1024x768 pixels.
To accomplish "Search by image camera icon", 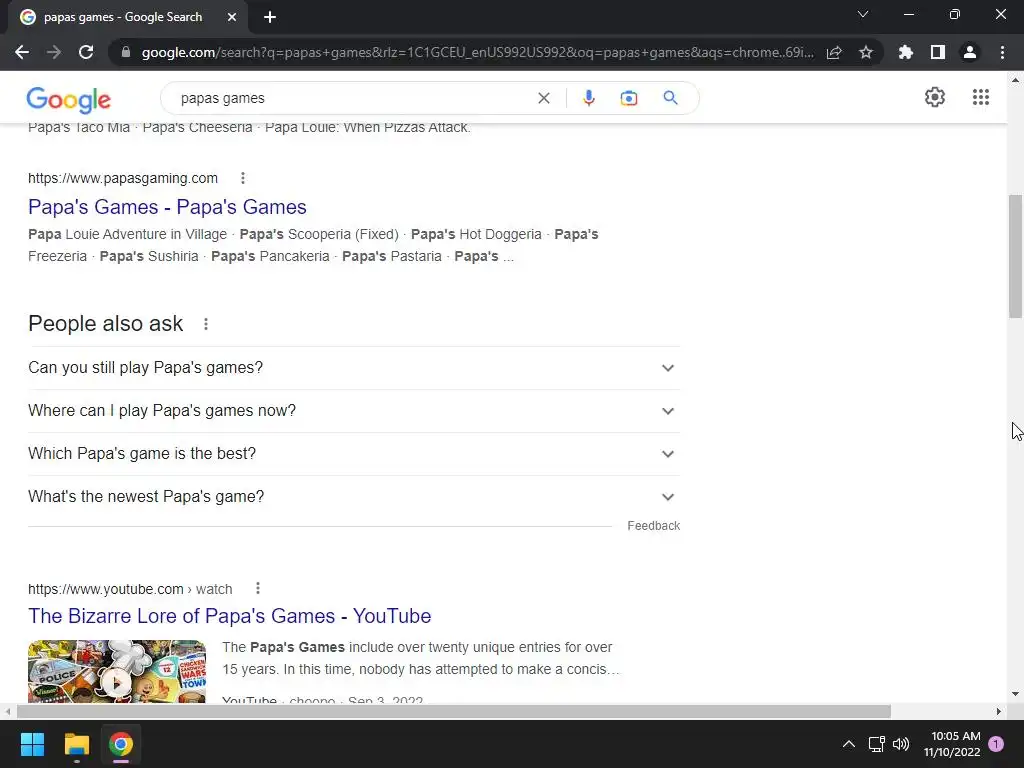I will point(628,98).
